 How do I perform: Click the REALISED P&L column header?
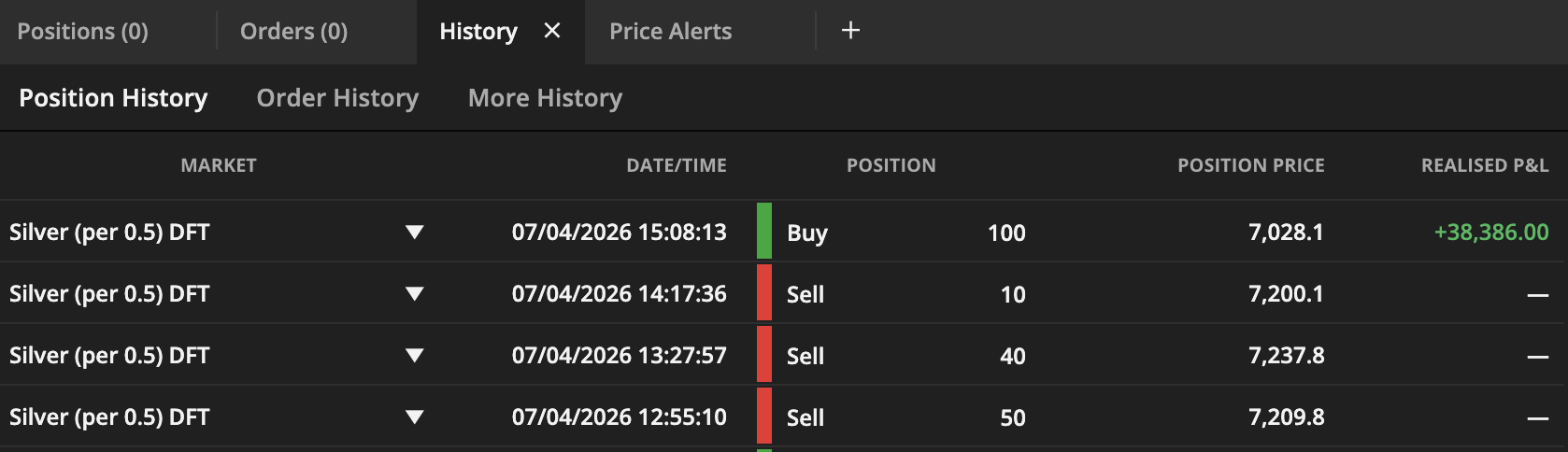click(x=1484, y=165)
